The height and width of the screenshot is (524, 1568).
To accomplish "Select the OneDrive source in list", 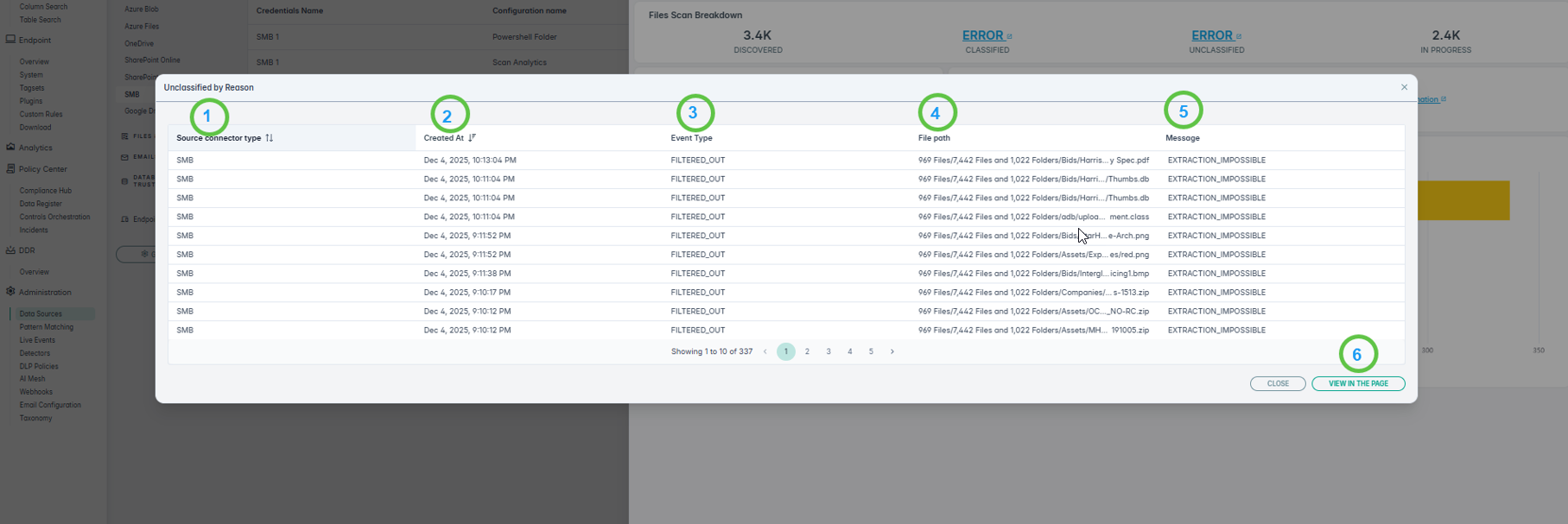I will 139,43.
